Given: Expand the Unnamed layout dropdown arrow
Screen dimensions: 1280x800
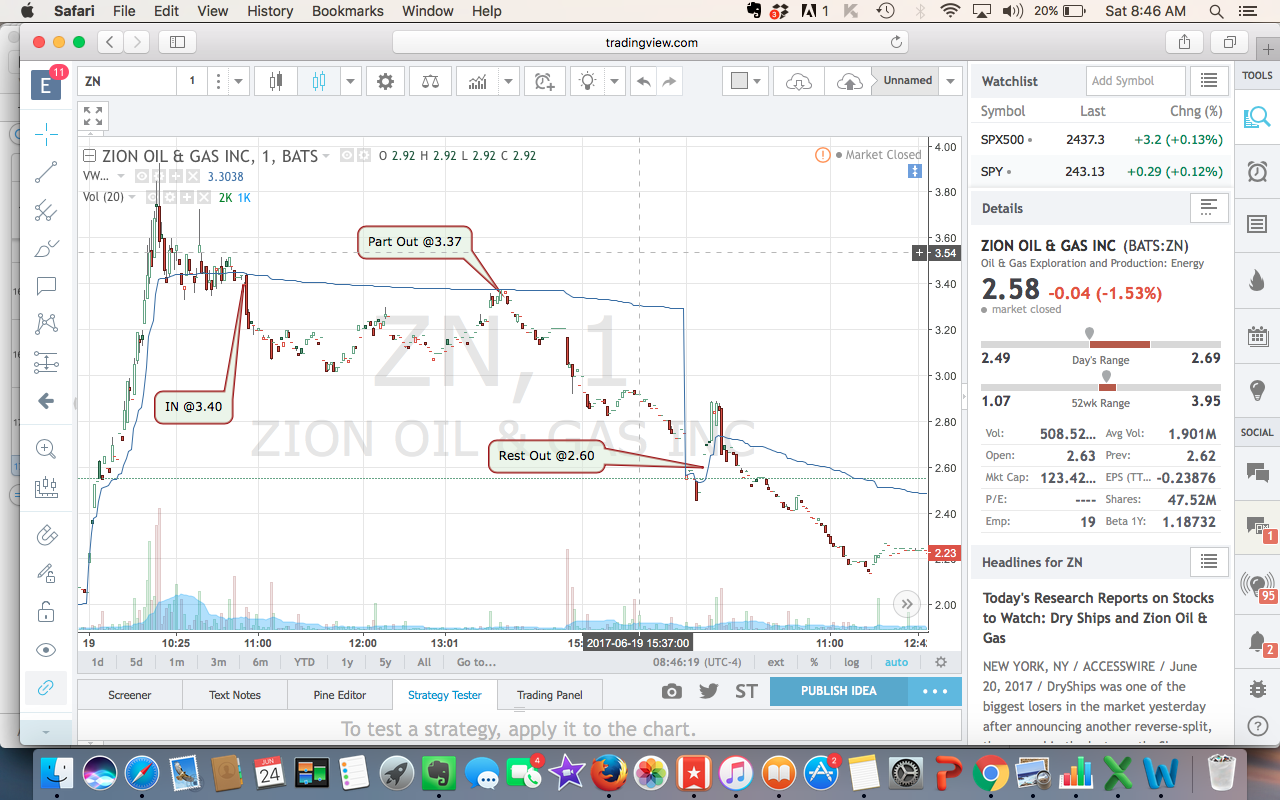Looking at the screenshot, I should click(x=951, y=81).
